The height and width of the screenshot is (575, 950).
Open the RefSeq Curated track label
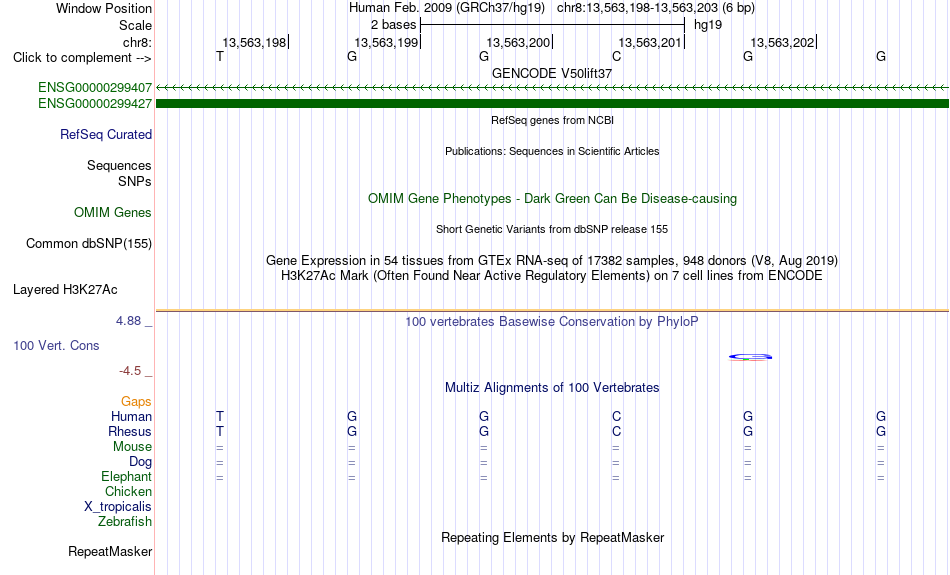tap(105, 135)
